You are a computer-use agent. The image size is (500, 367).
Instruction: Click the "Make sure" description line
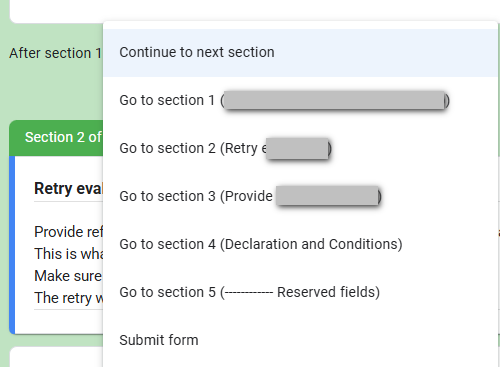point(68,276)
